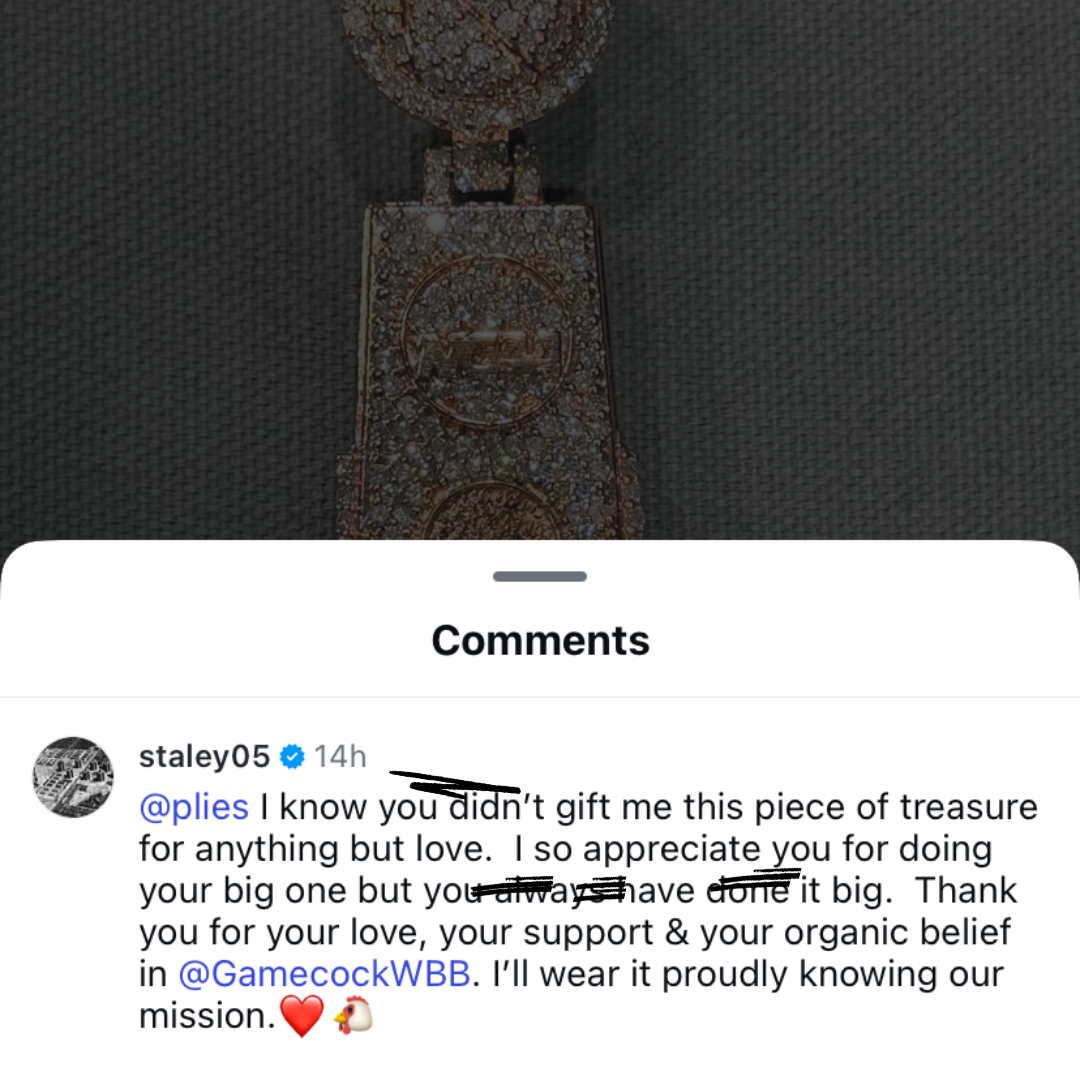Grab the Comments sheet drag handle

tap(540, 577)
